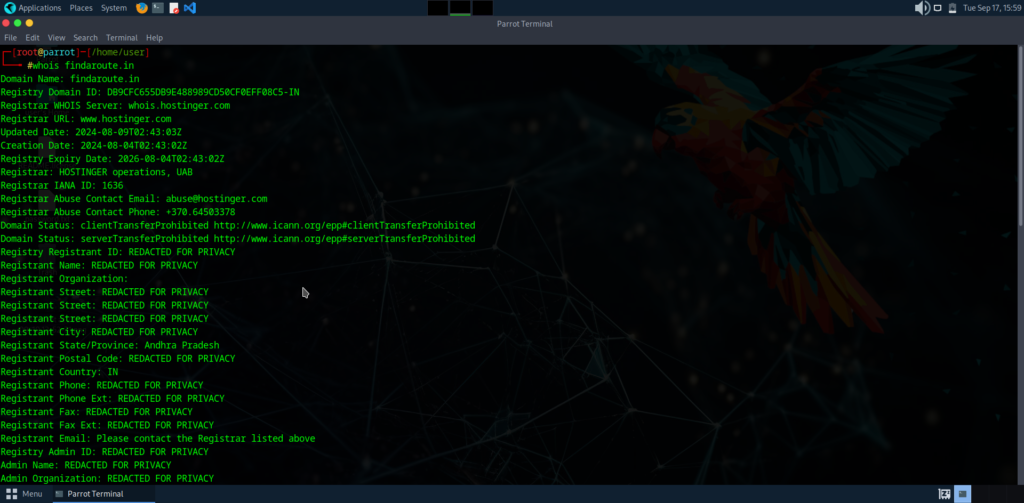Open the text editor launcher icon
Image resolution: width=1024 pixels, height=503 pixels.
pos(174,8)
